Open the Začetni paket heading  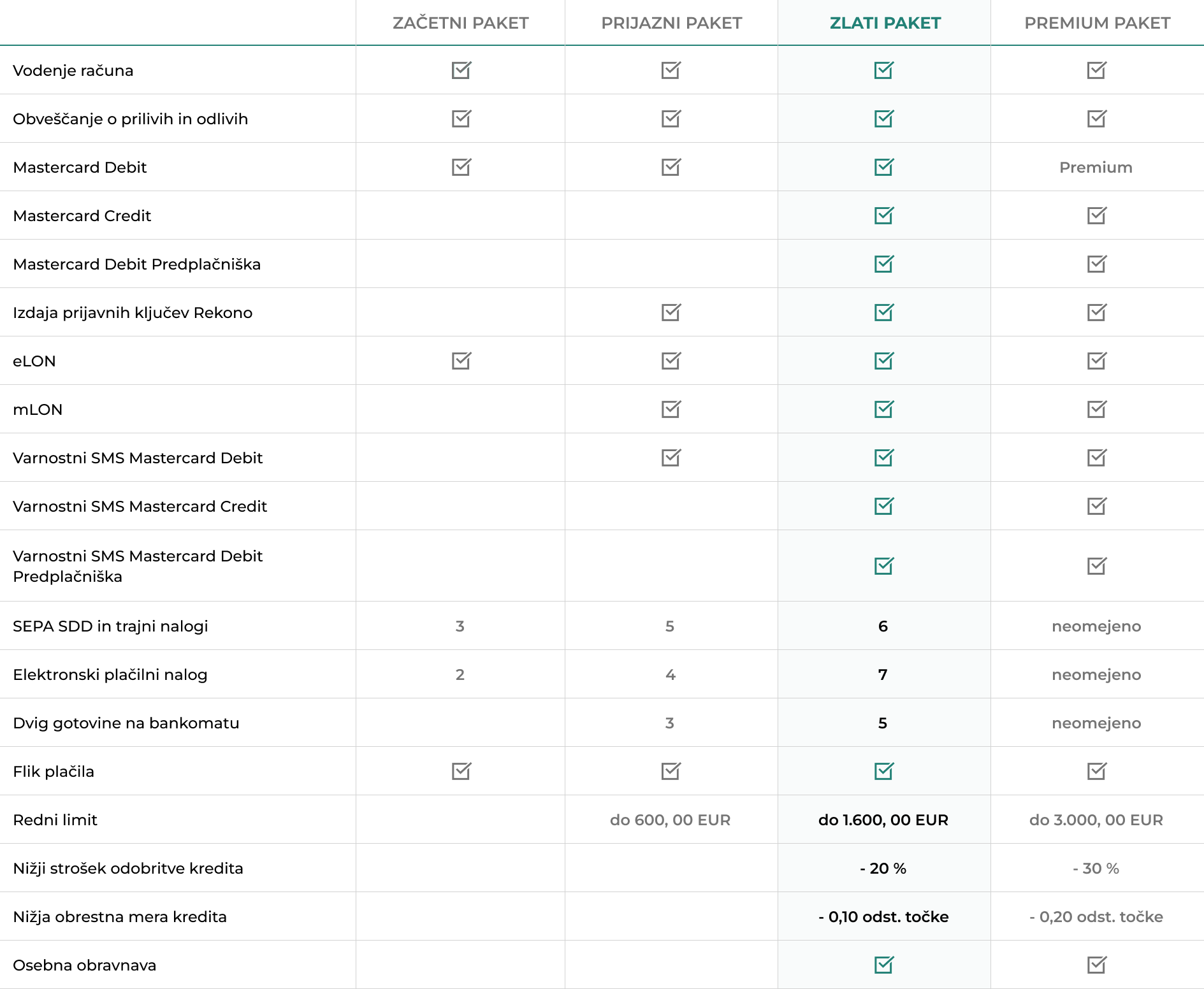(x=460, y=23)
